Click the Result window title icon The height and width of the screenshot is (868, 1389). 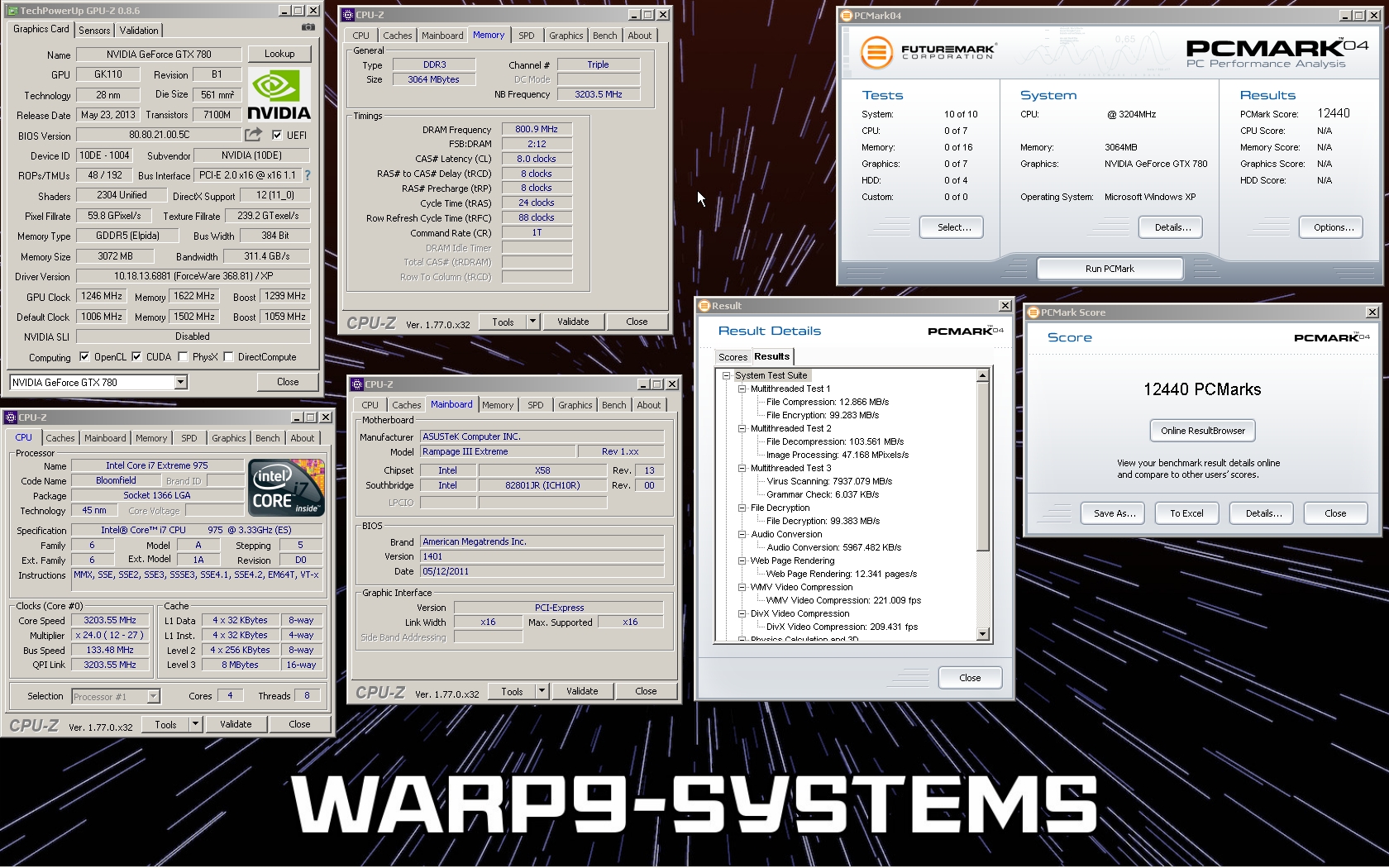click(705, 306)
